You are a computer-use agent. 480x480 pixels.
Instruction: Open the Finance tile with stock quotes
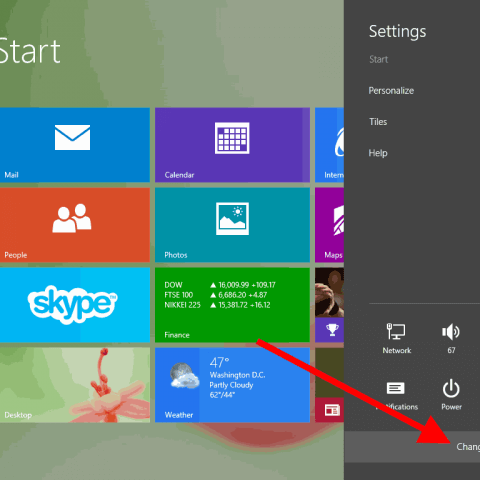pyautogui.click(x=232, y=305)
